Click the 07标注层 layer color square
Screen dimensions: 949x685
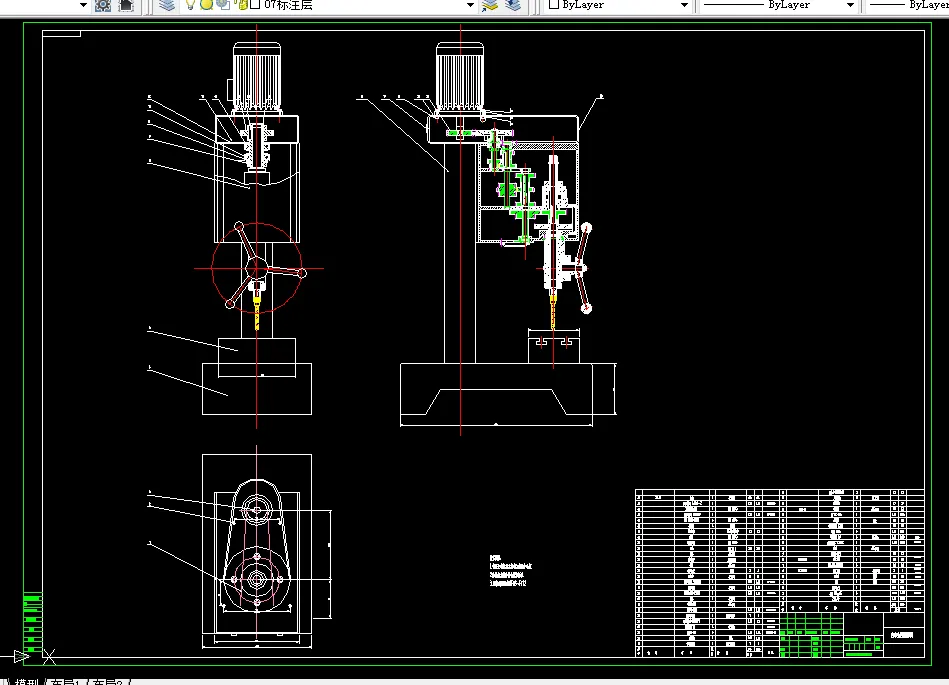click(255, 4)
